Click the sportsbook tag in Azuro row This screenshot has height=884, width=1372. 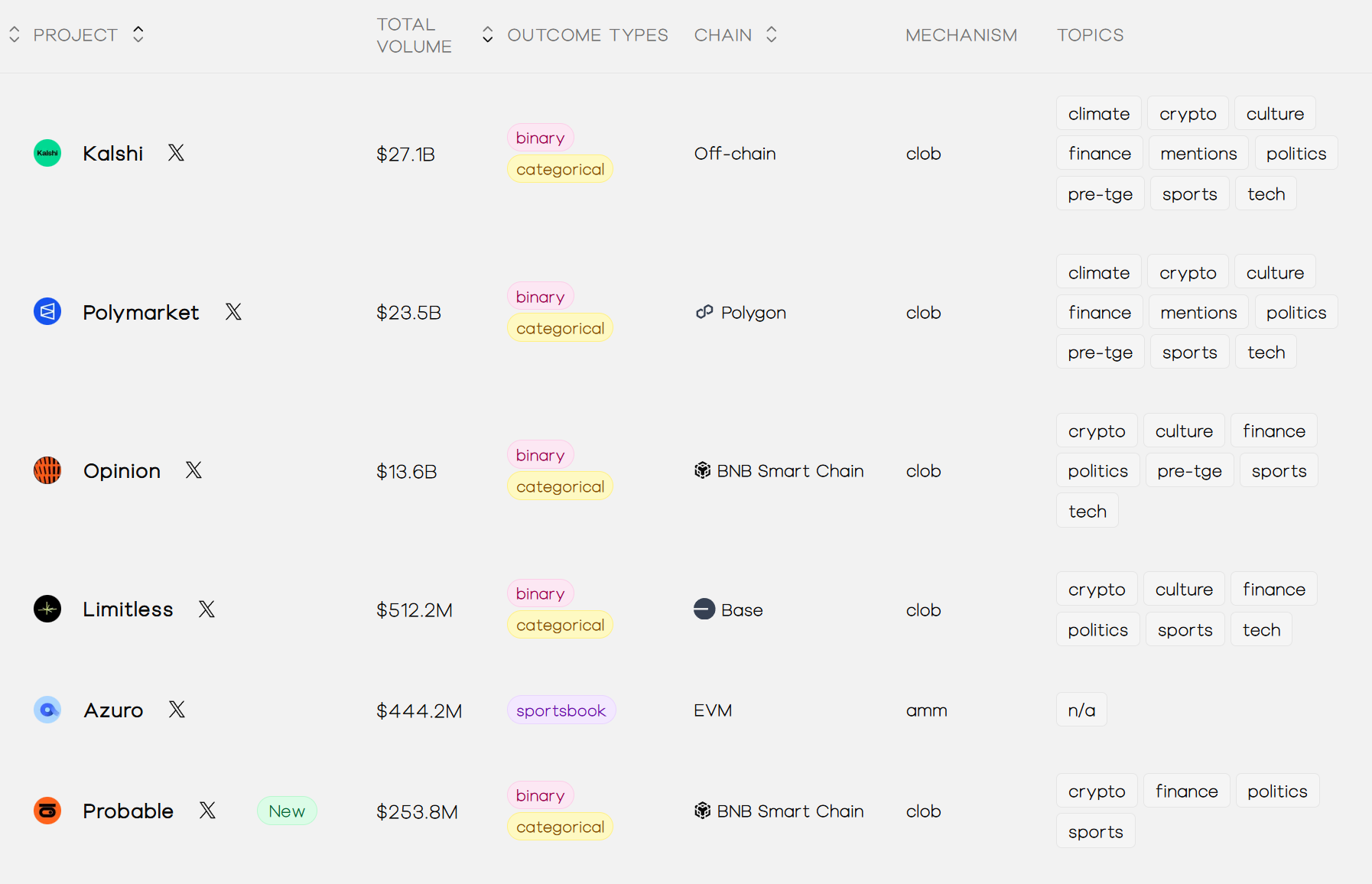pos(561,710)
